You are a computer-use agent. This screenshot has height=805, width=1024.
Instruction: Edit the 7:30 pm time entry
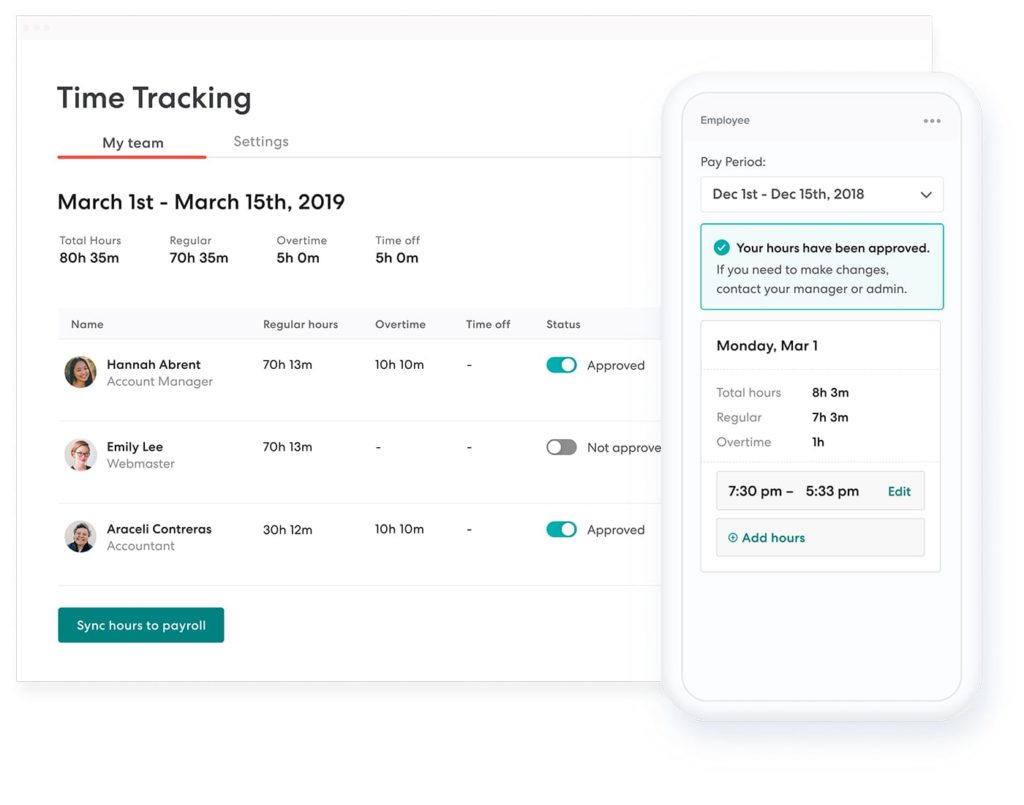tap(898, 491)
